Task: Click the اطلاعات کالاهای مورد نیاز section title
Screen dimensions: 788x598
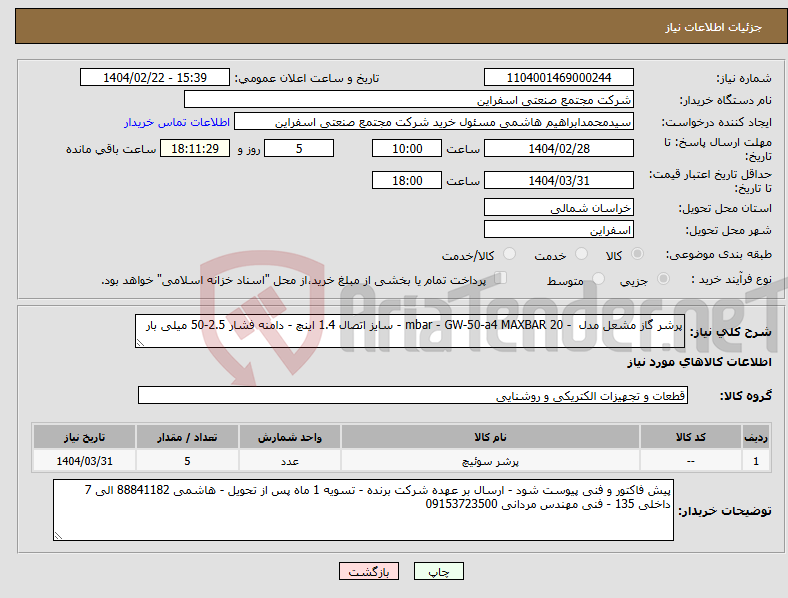Action: click(x=699, y=362)
